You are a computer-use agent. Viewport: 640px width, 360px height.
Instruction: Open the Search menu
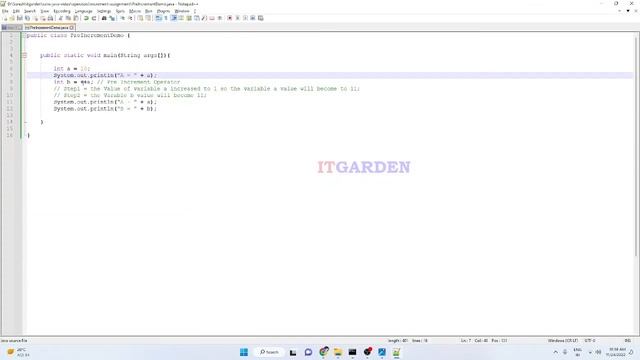pos(30,11)
